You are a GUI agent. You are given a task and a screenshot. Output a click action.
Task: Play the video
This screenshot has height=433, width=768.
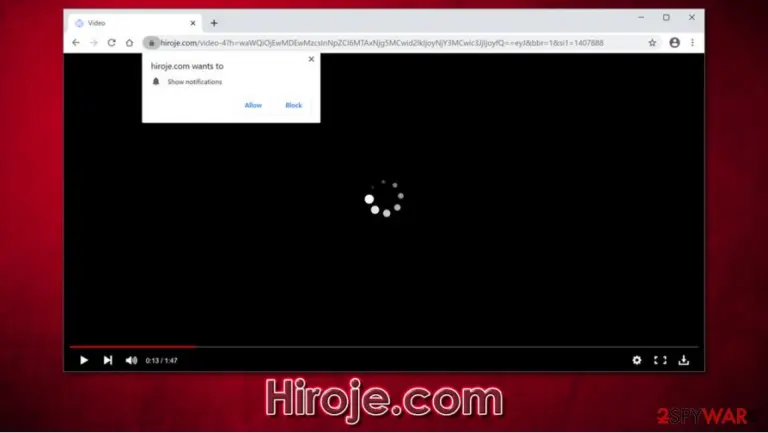click(x=84, y=361)
